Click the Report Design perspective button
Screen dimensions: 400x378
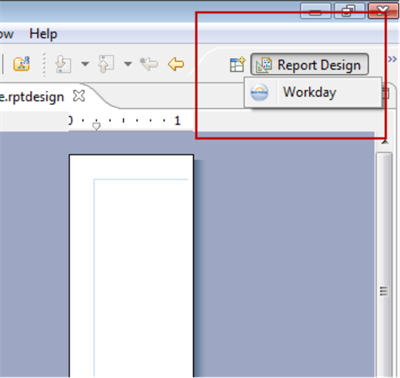(310, 65)
